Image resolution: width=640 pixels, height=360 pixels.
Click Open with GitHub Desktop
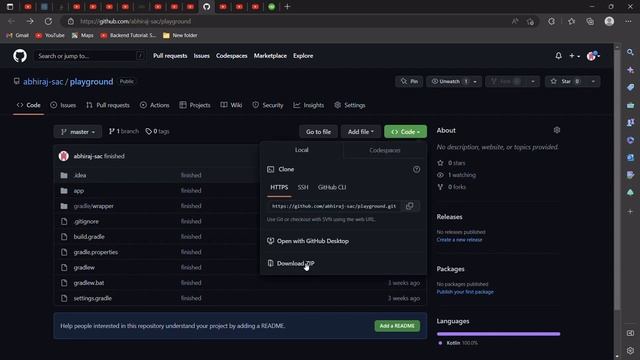pyautogui.click(x=308, y=241)
